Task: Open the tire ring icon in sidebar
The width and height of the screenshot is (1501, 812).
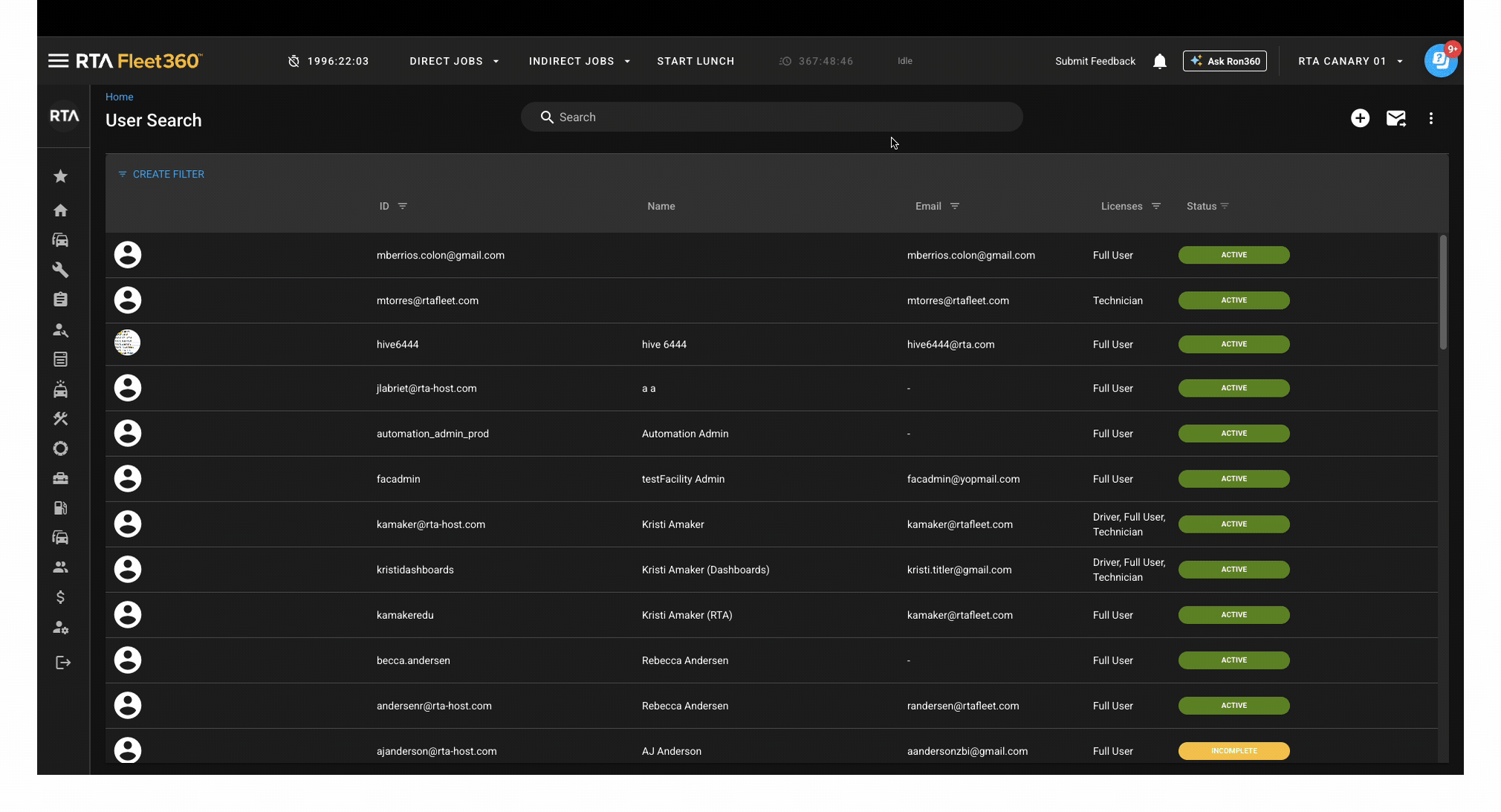Action: pyautogui.click(x=61, y=449)
